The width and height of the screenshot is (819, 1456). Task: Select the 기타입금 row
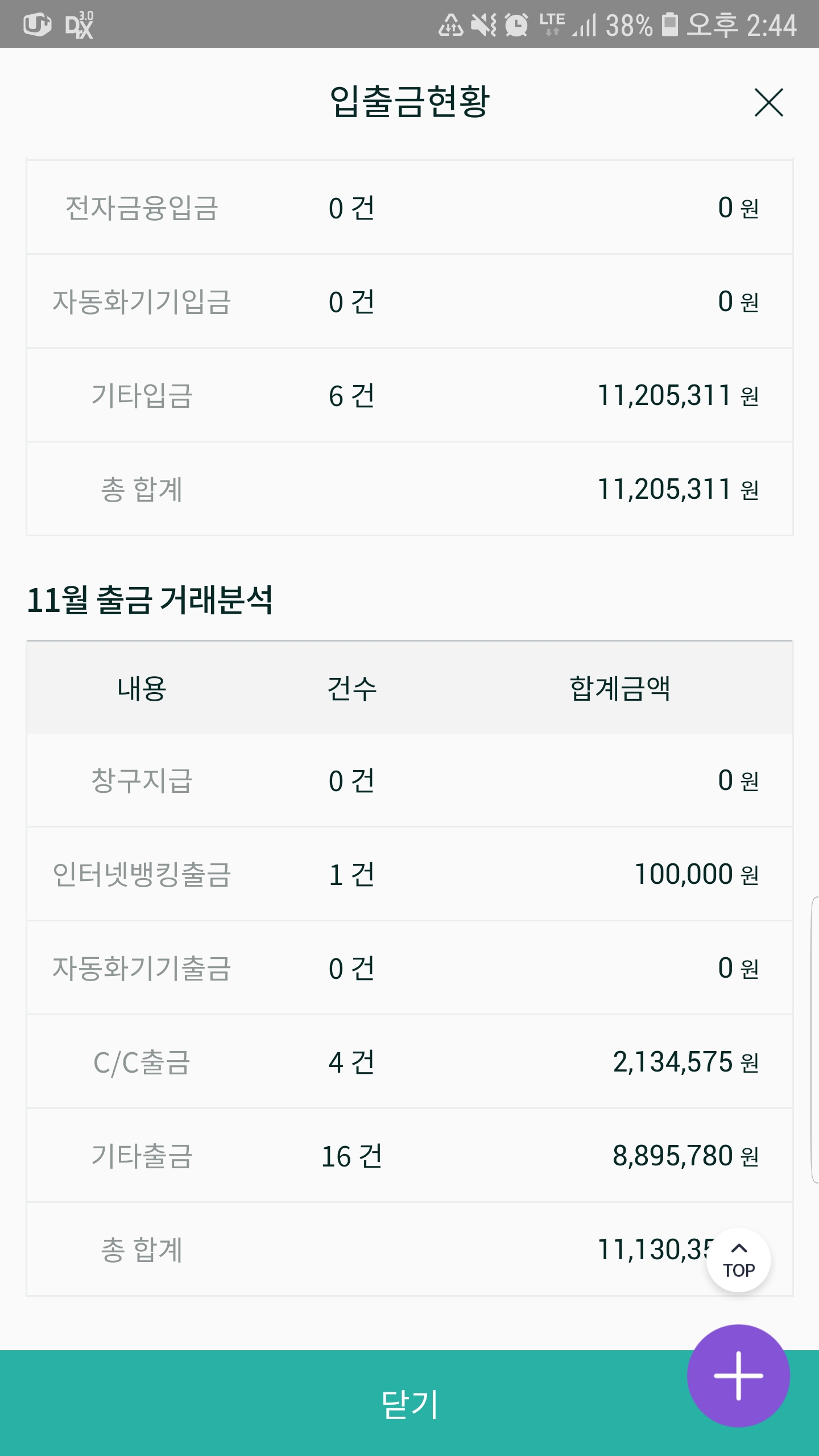pos(409,395)
